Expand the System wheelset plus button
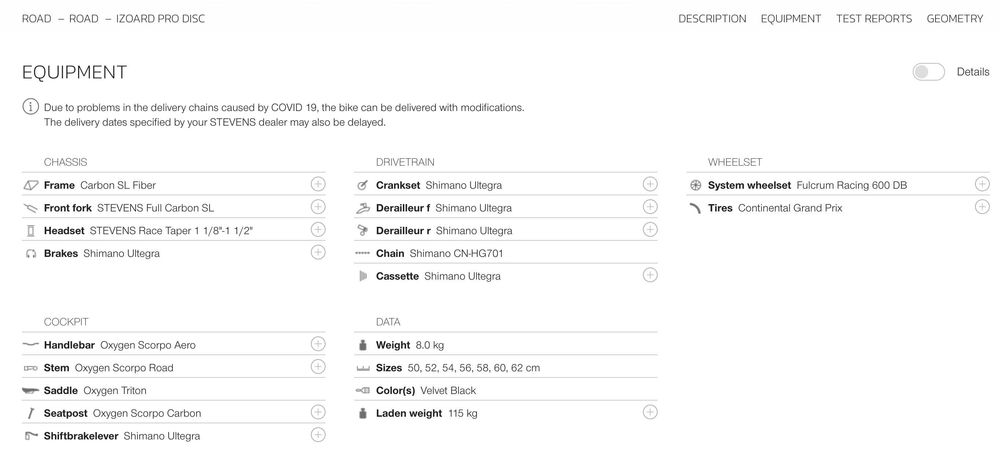This screenshot has height=461, width=1000. tap(982, 184)
